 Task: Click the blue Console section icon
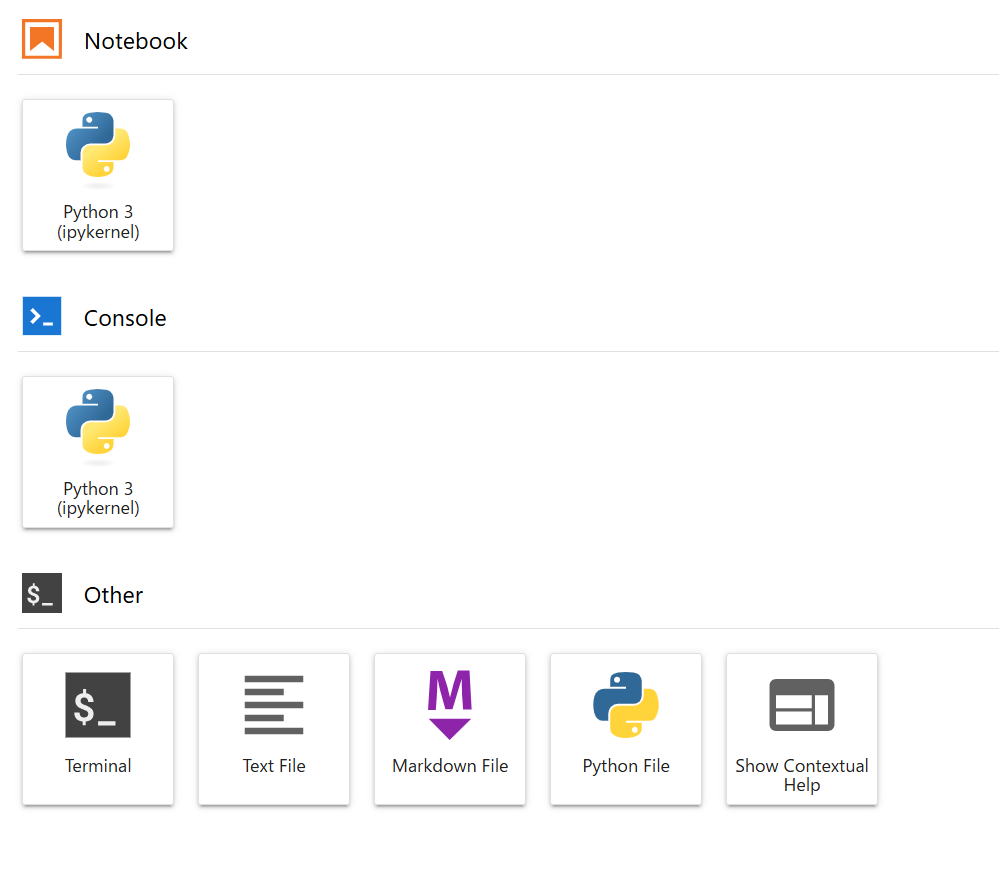click(42, 317)
